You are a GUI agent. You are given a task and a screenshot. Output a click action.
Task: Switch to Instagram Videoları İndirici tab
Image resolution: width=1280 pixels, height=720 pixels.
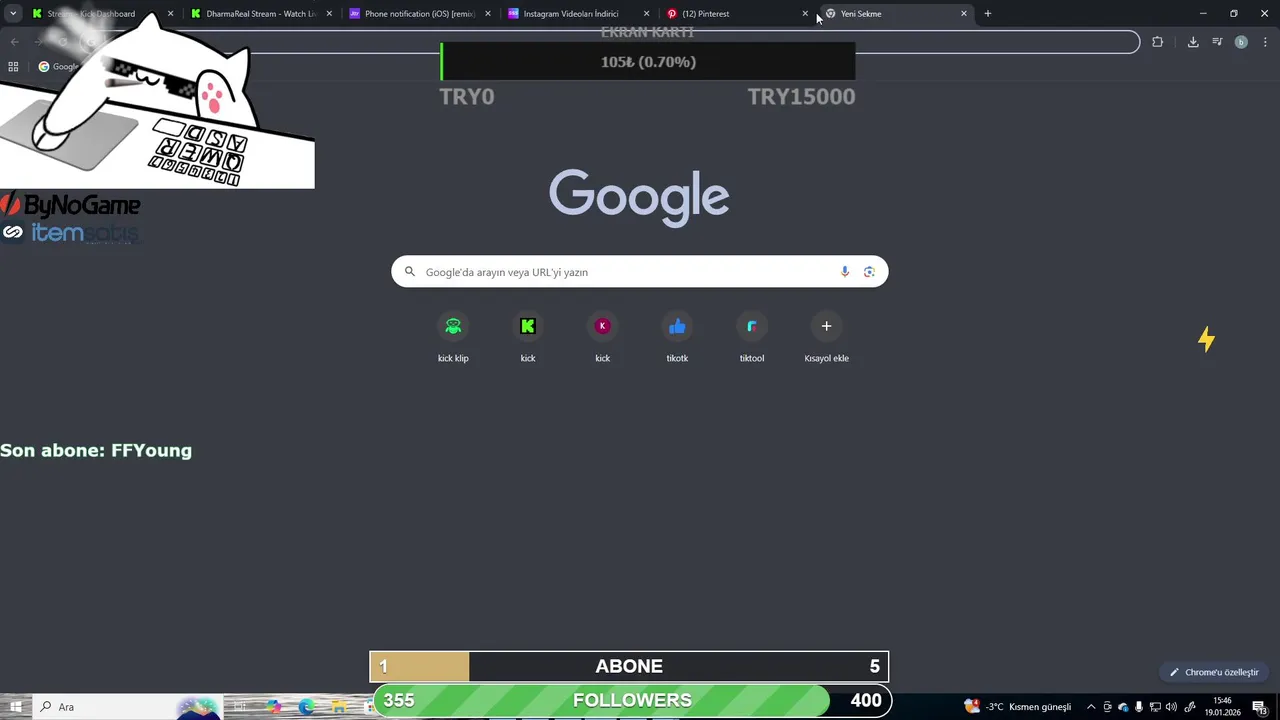[579, 14]
